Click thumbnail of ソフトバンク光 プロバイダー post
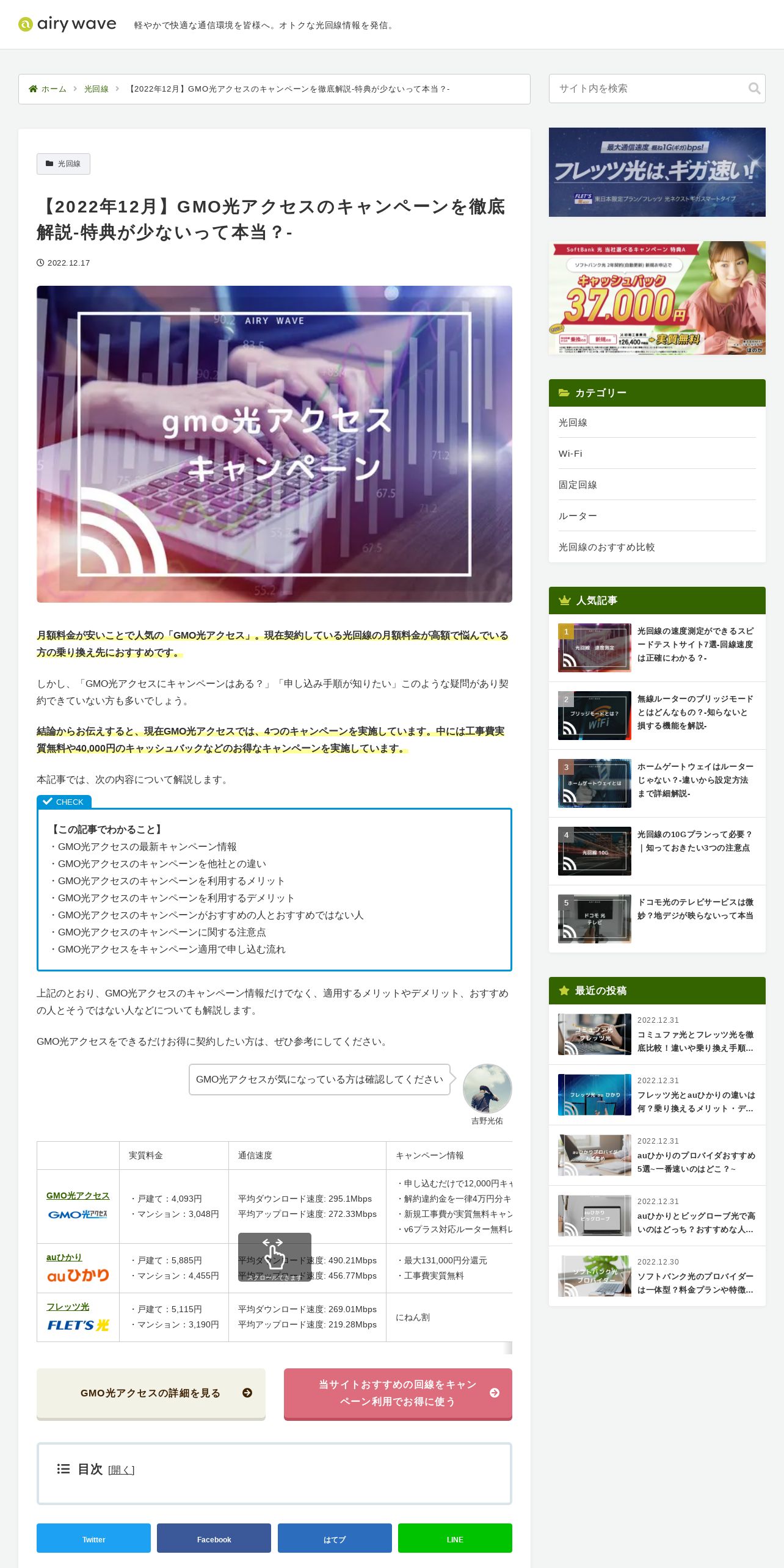Image resolution: width=784 pixels, height=1568 pixels. pos(595,1276)
